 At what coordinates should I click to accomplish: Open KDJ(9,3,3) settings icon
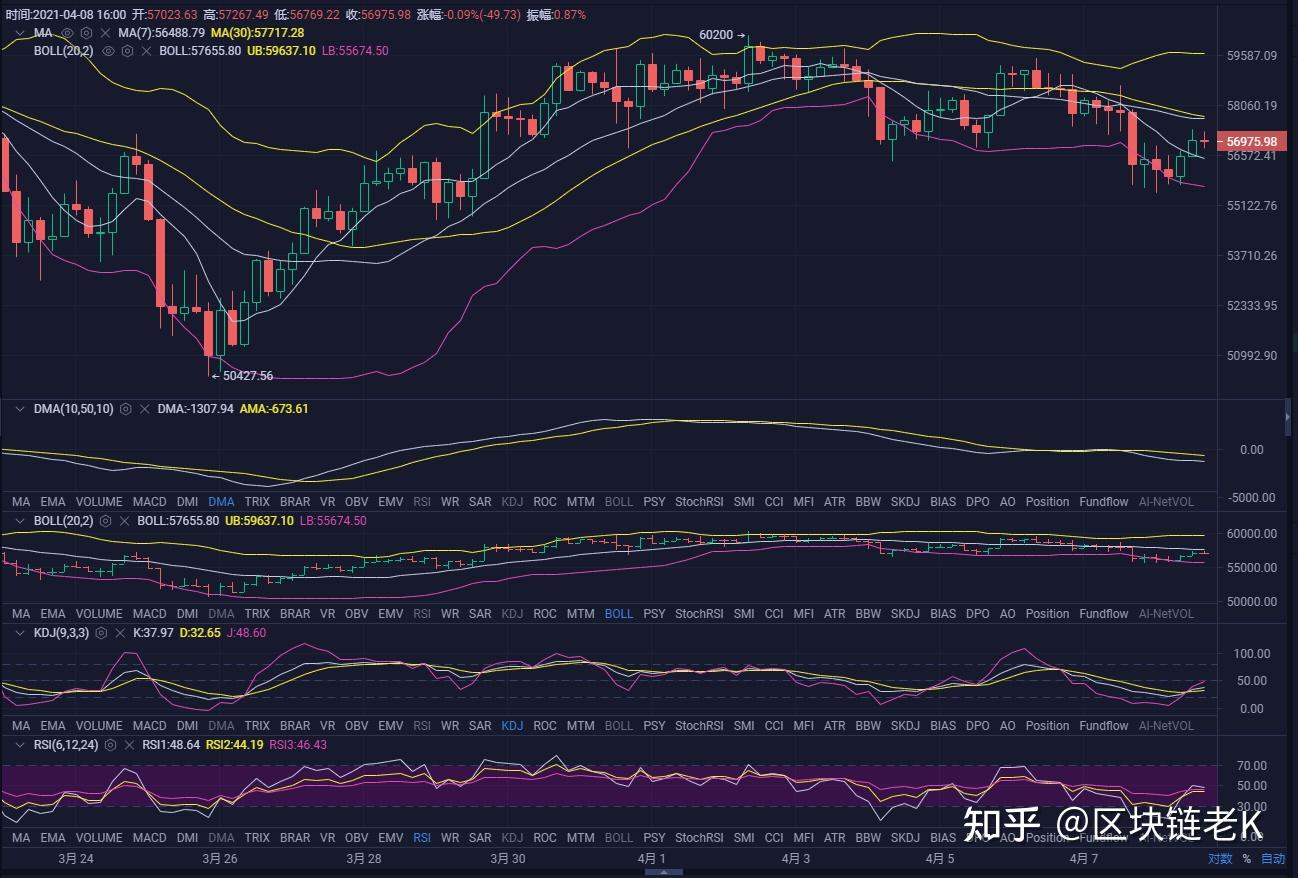click(99, 633)
